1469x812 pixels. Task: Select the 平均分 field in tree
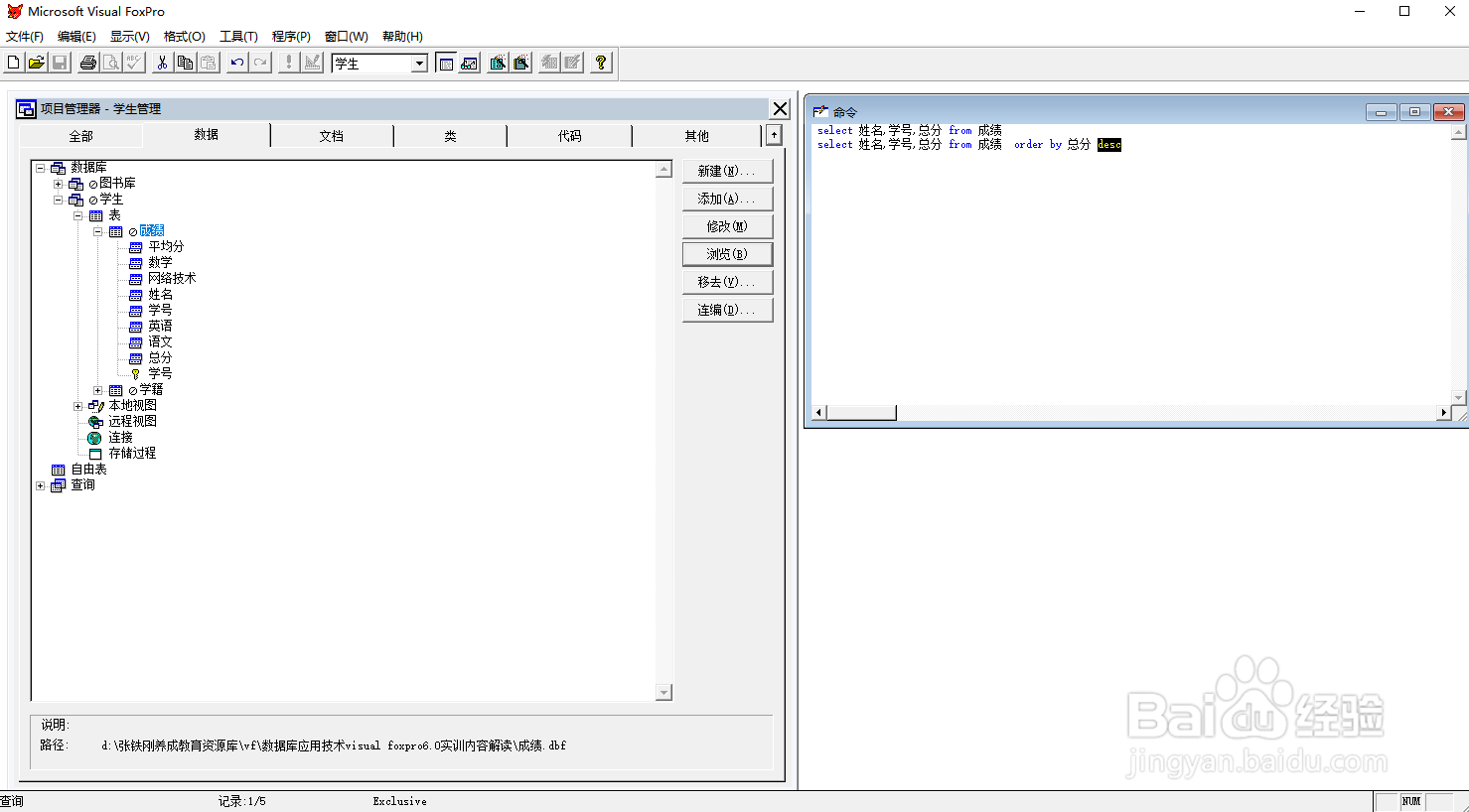point(166,246)
